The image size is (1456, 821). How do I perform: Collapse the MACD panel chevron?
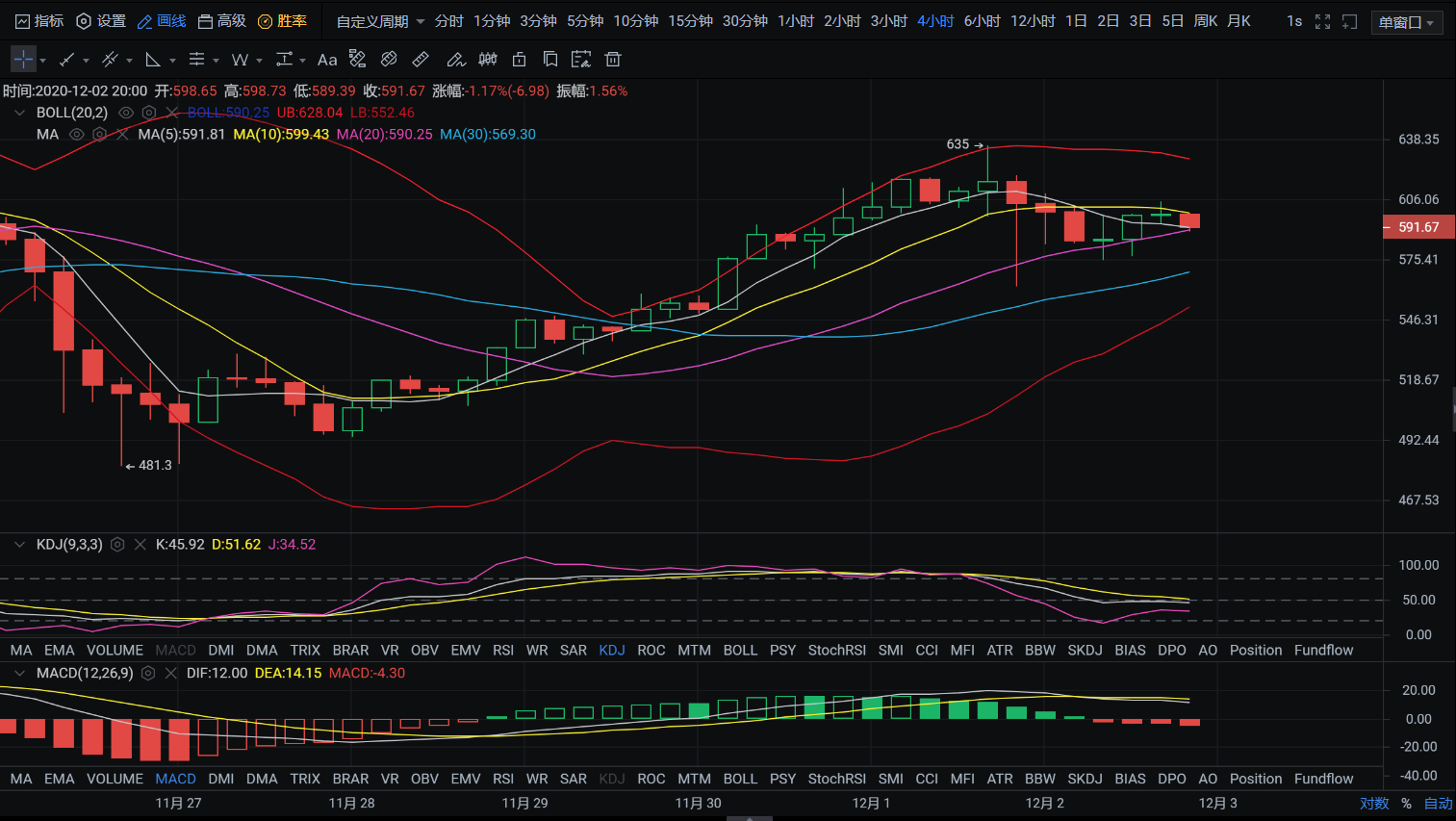pos(19,674)
